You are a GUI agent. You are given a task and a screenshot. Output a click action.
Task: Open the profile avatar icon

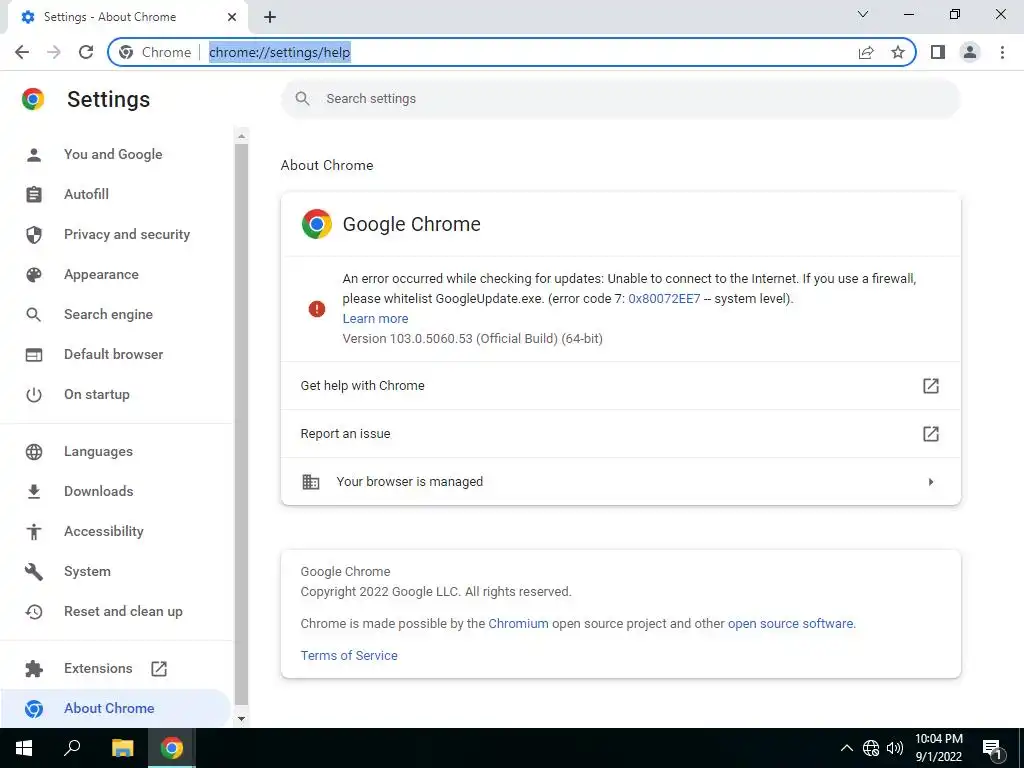coord(970,52)
